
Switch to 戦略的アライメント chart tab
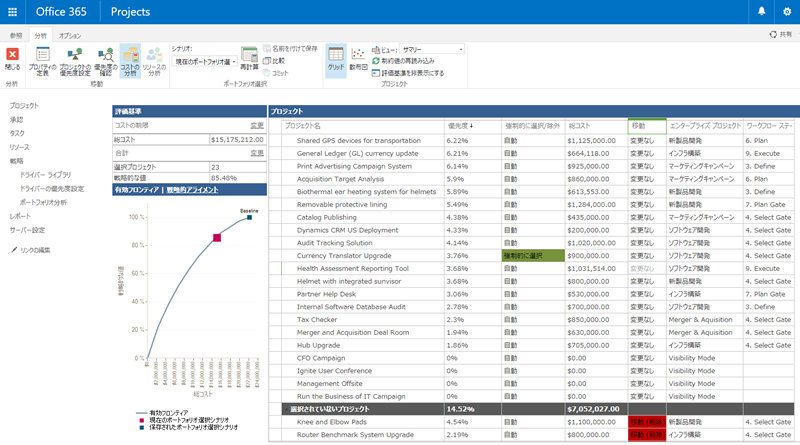coord(192,189)
